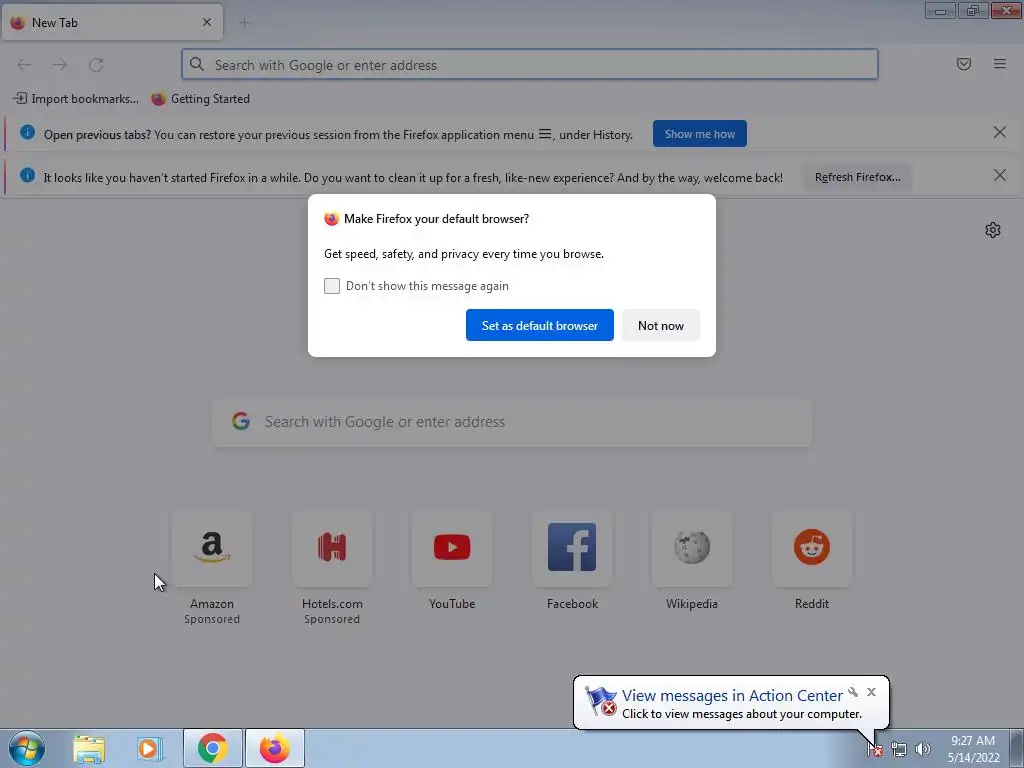Viewport: 1024px width, 768px height.
Task: Click the wrench icon in Action Center balloon
Action: 853,692
